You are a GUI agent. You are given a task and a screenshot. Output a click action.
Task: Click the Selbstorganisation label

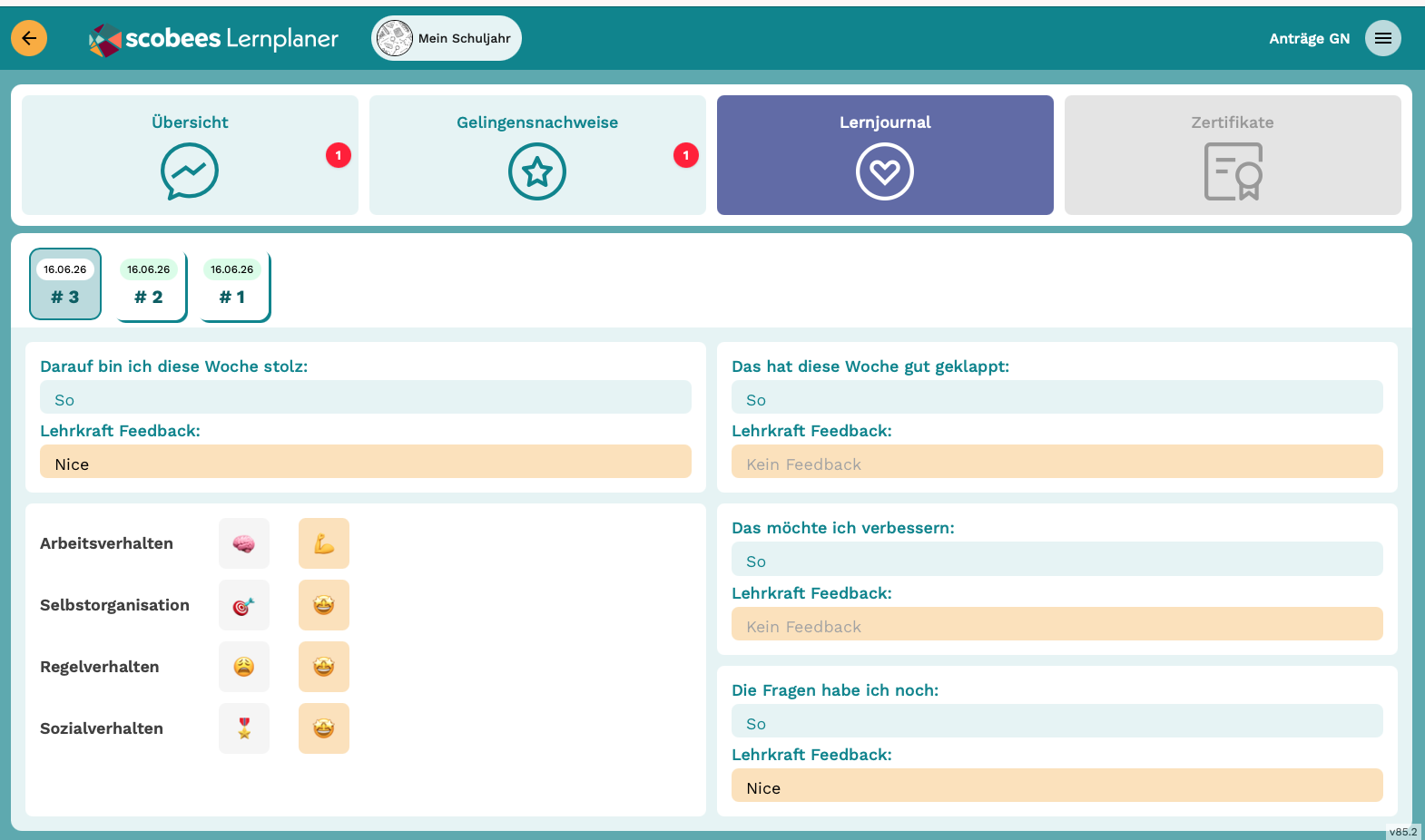pos(114,605)
